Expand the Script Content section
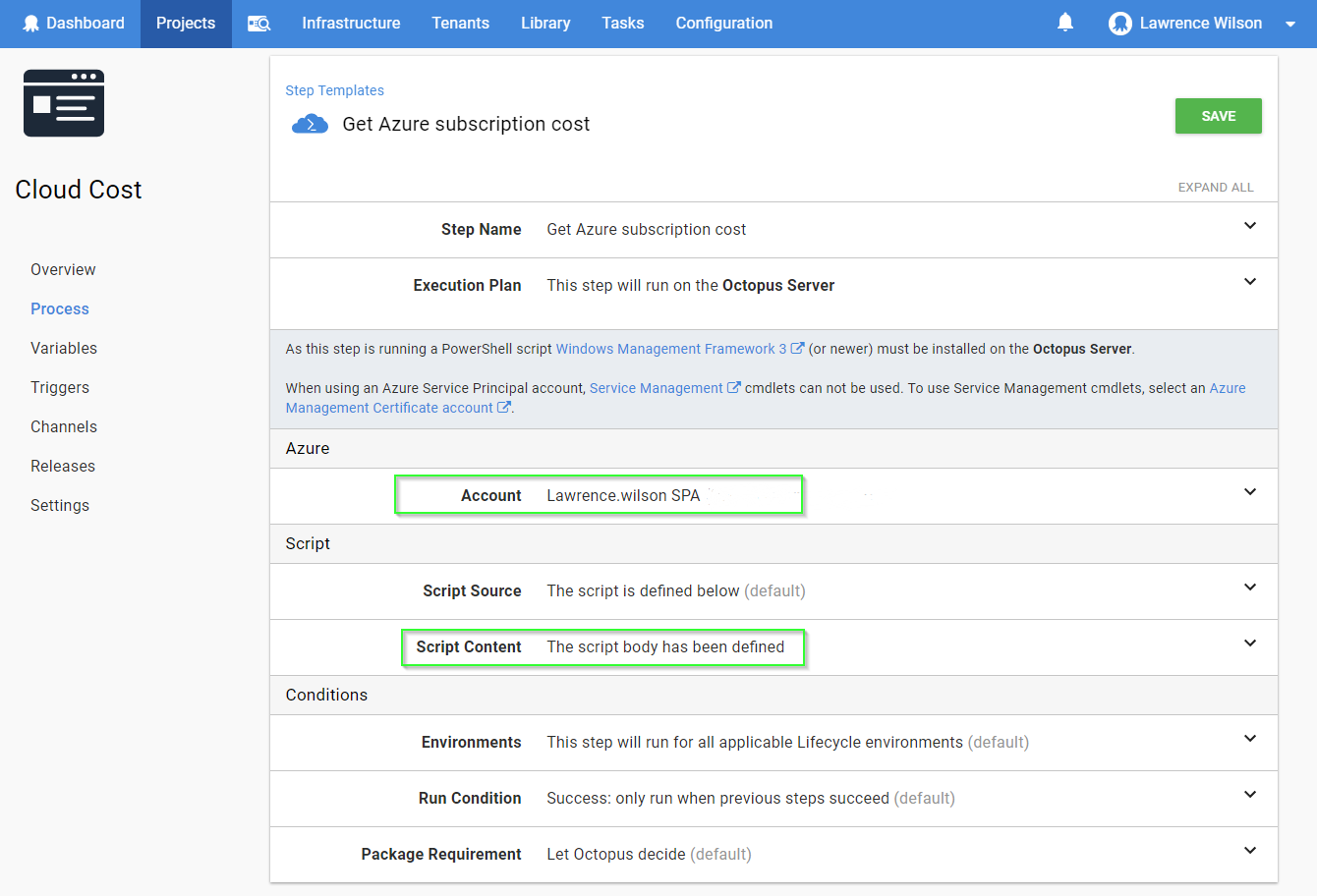 point(1249,644)
